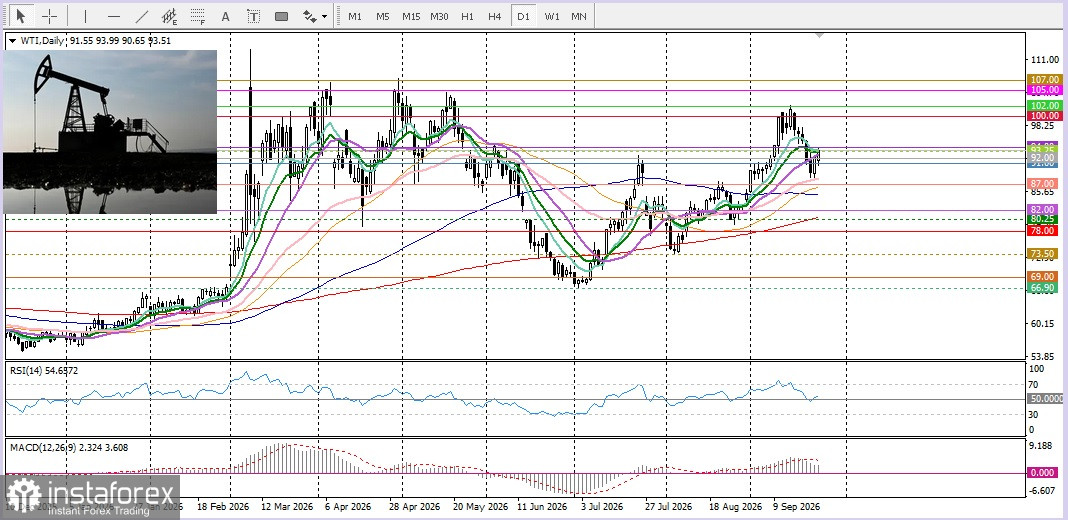Click the 9 Sep 2026 date label
Screen dimensions: 1068x520
click(x=797, y=507)
